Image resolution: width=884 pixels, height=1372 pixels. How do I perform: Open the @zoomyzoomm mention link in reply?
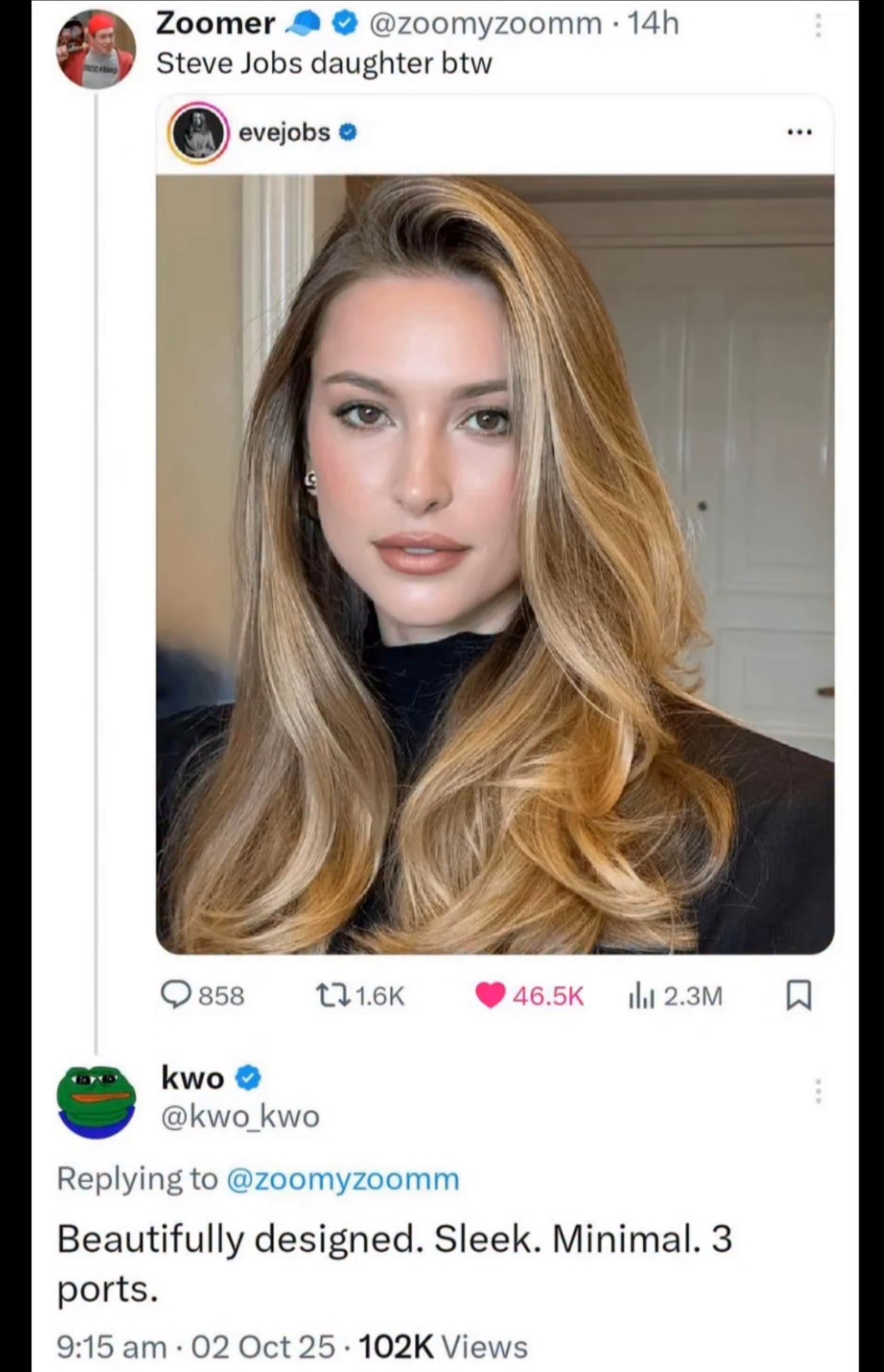tap(343, 1179)
